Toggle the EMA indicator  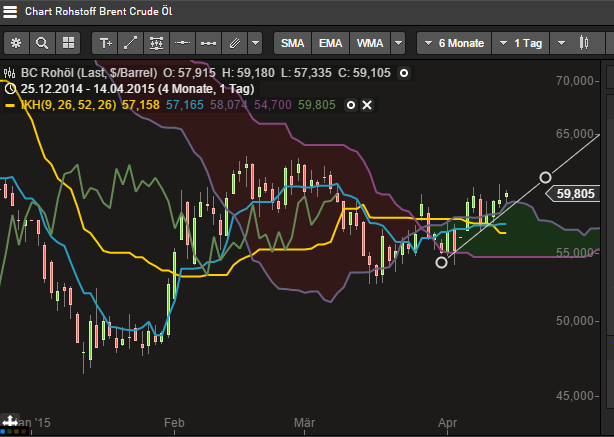pyautogui.click(x=331, y=44)
